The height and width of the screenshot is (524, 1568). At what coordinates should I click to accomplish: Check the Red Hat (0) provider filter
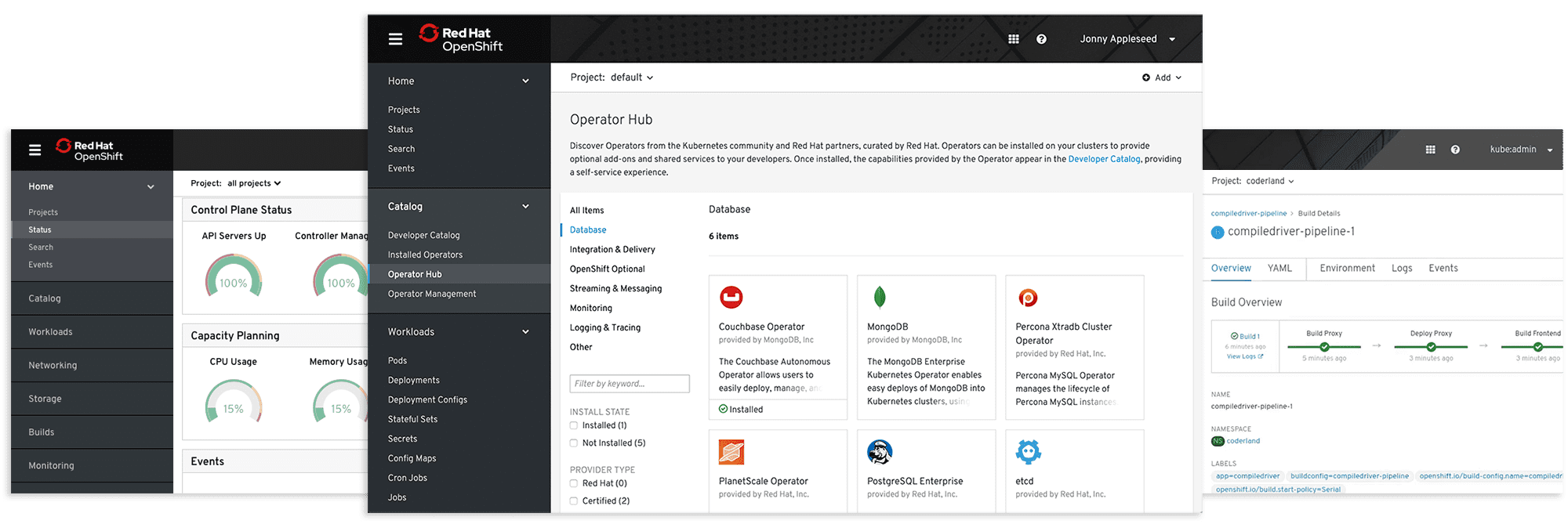[574, 483]
